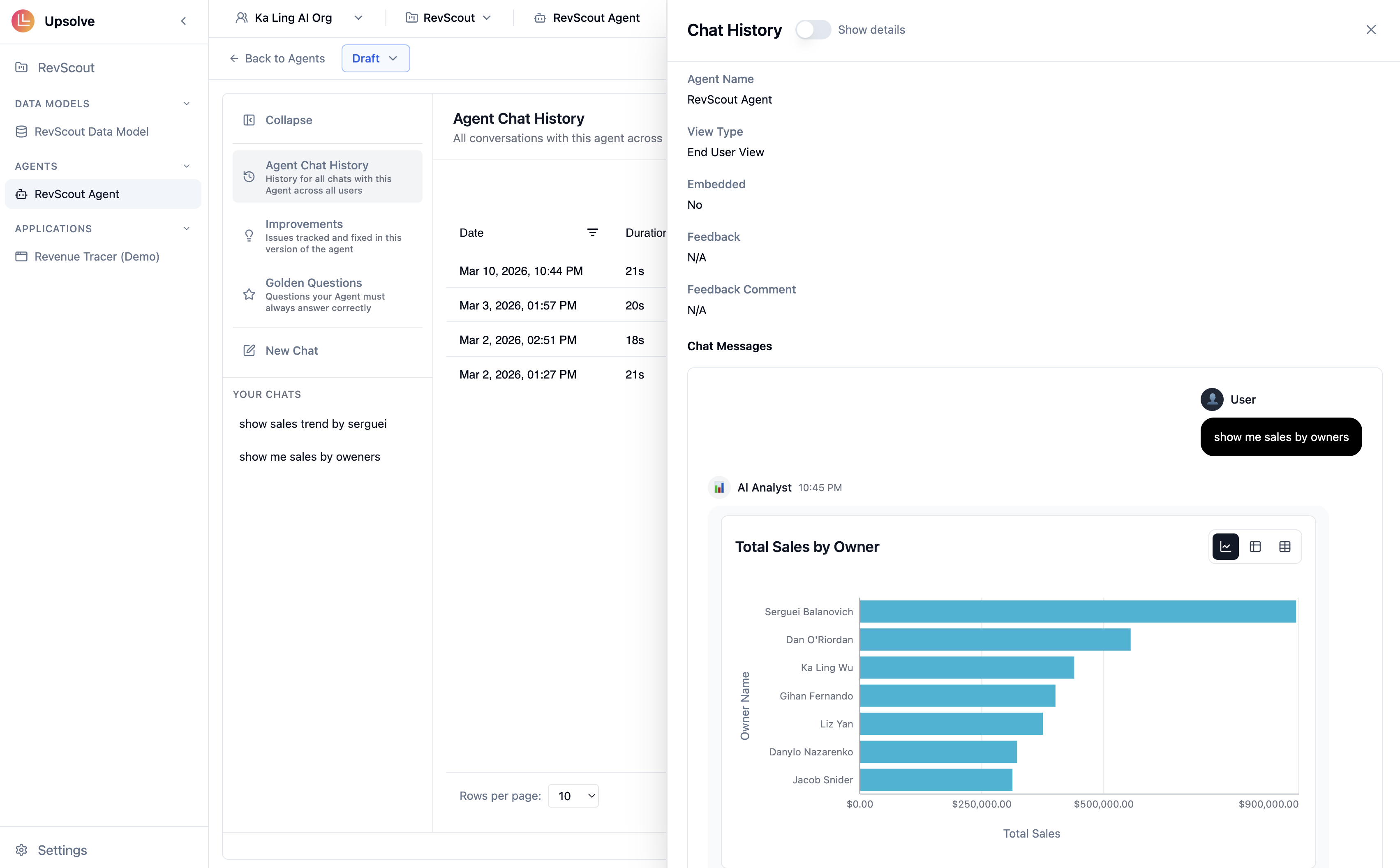Image resolution: width=1400 pixels, height=868 pixels.
Task: Click the Upsolve logo icon
Action: coord(23,21)
